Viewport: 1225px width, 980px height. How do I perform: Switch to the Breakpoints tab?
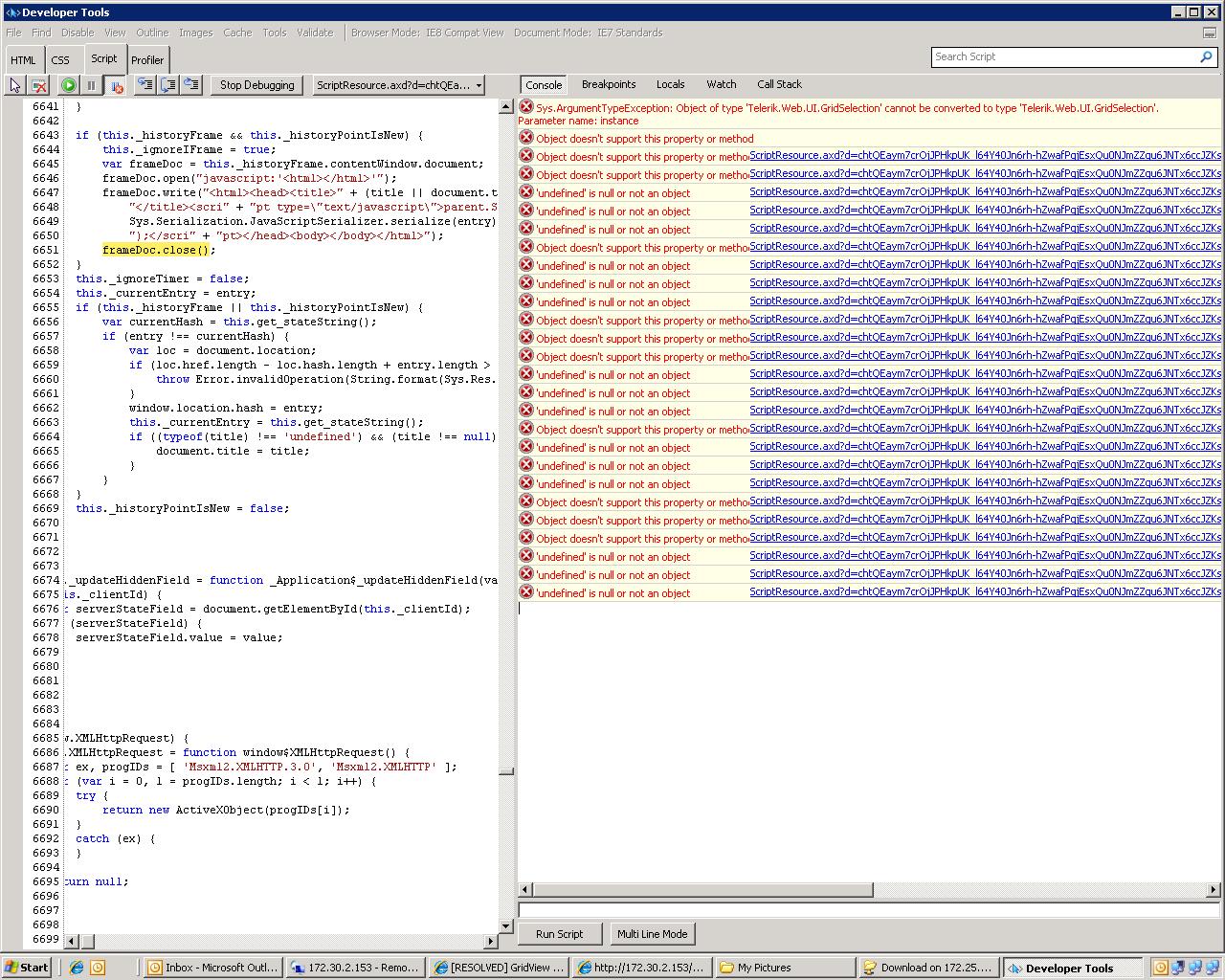(x=609, y=84)
